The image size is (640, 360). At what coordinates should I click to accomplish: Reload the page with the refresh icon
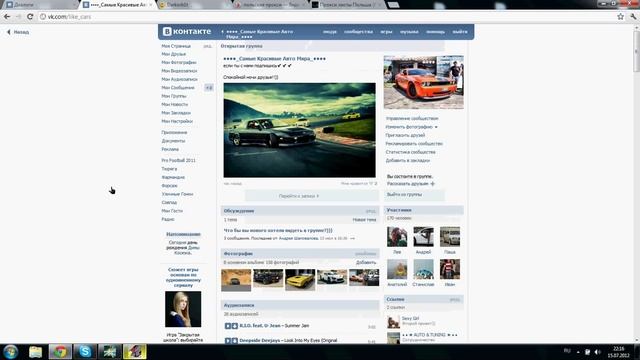point(30,17)
